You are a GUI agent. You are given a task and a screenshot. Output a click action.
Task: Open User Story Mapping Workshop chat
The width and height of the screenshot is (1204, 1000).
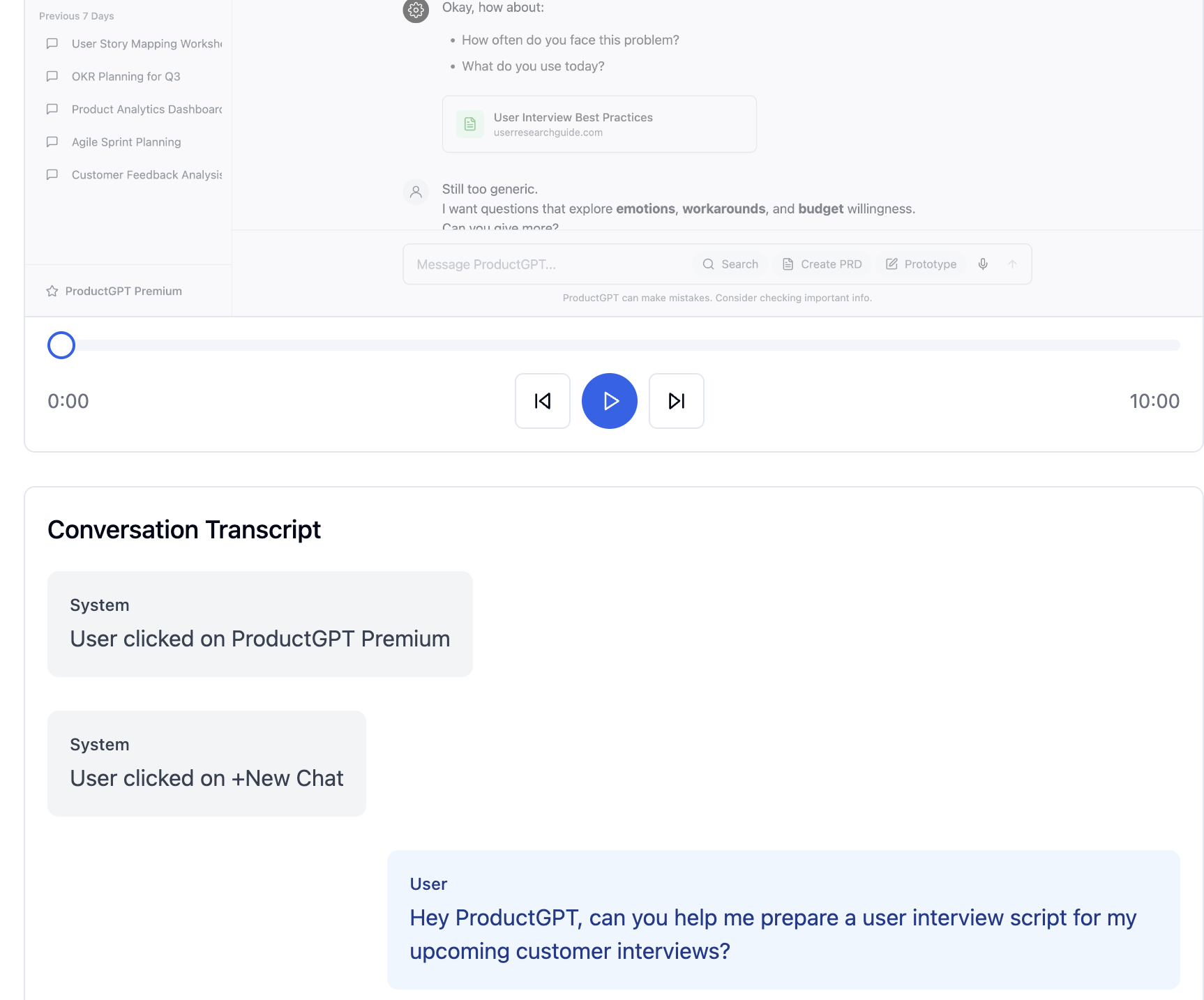(x=146, y=44)
